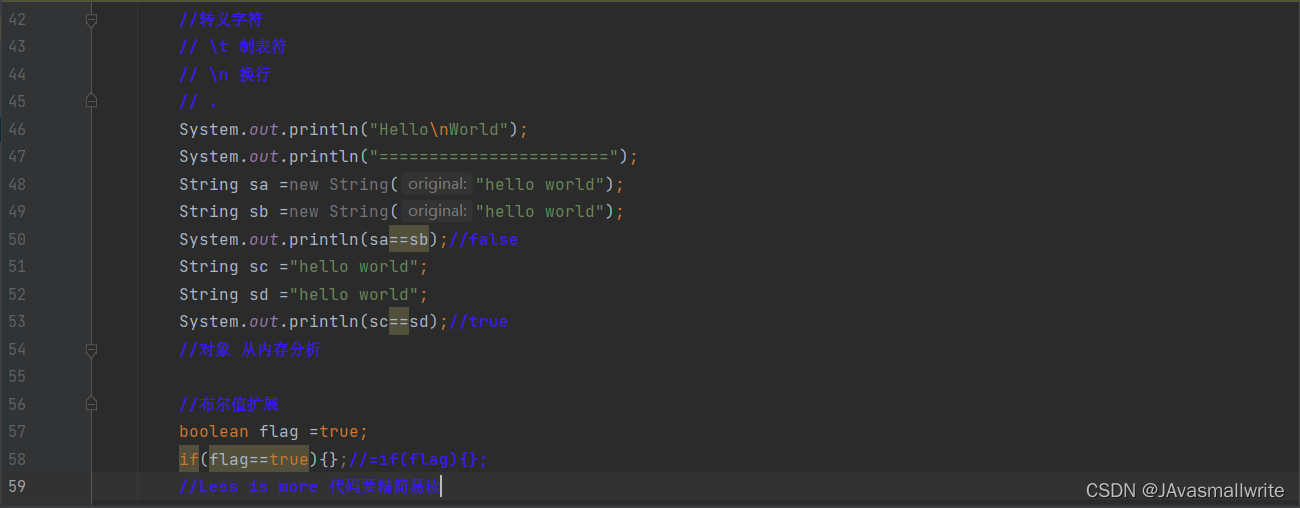Screen dimensions: 1300x508
Task: Collapse comment block fold marker at line 42
Action: (92, 19)
